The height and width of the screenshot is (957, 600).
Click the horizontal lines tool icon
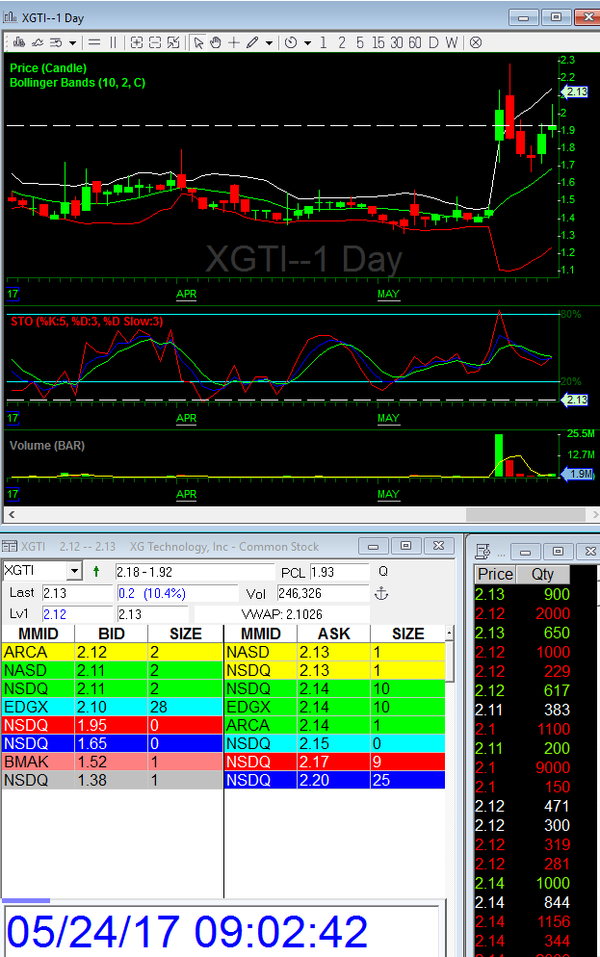coord(94,42)
